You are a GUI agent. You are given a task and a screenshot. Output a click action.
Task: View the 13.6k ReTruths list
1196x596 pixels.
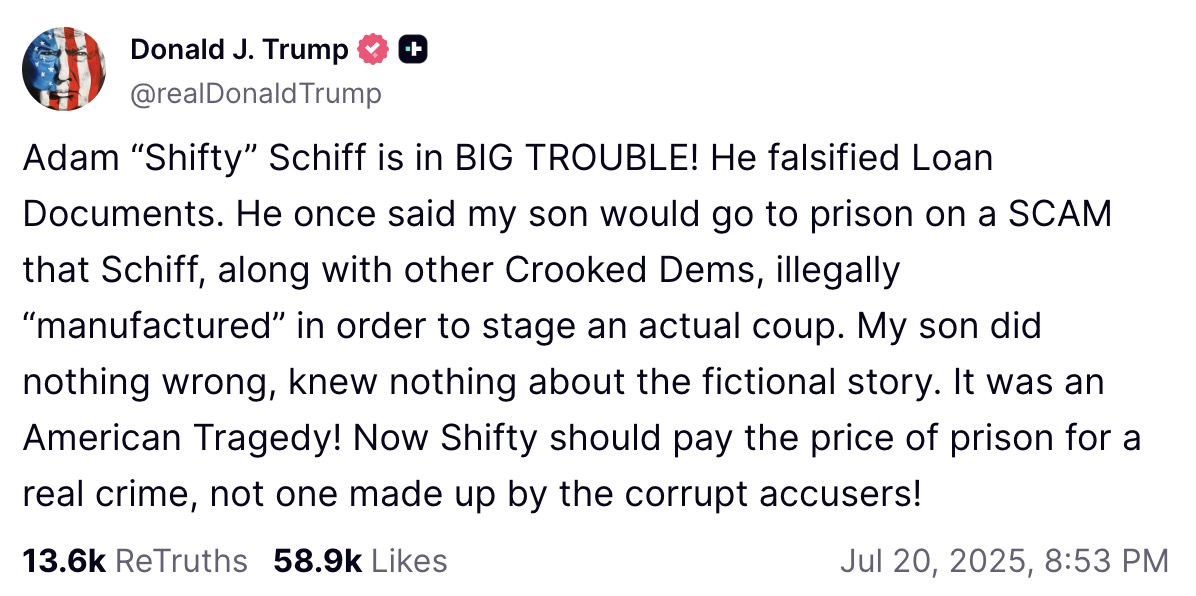135,561
